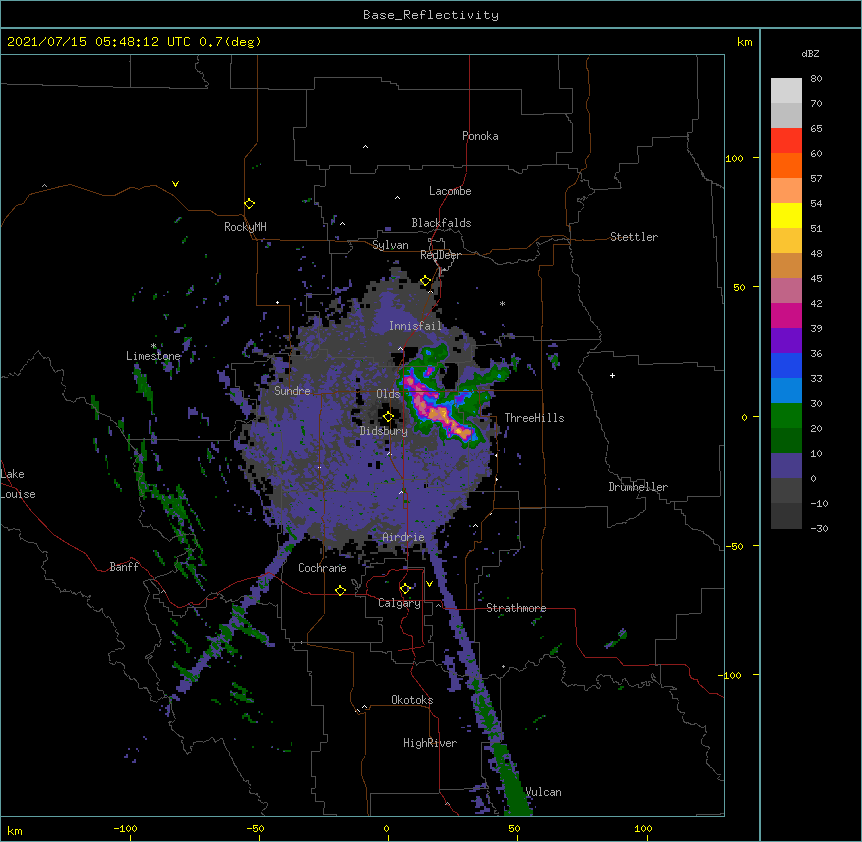The height and width of the screenshot is (842, 862).
Task: Click the Vulcan city label
Action: pyautogui.click(x=543, y=792)
